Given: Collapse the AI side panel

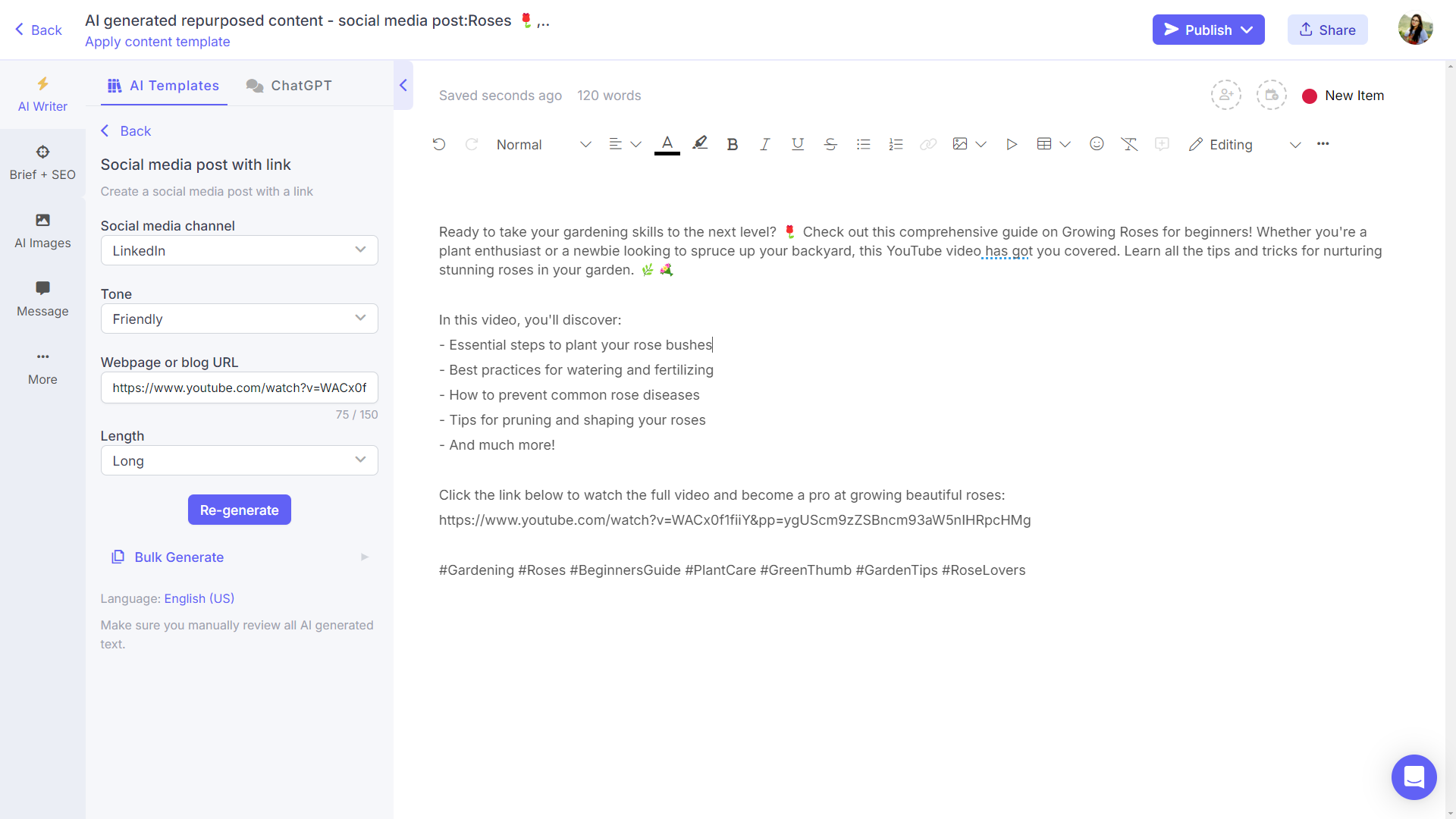Looking at the screenshot, I should 403,85.
